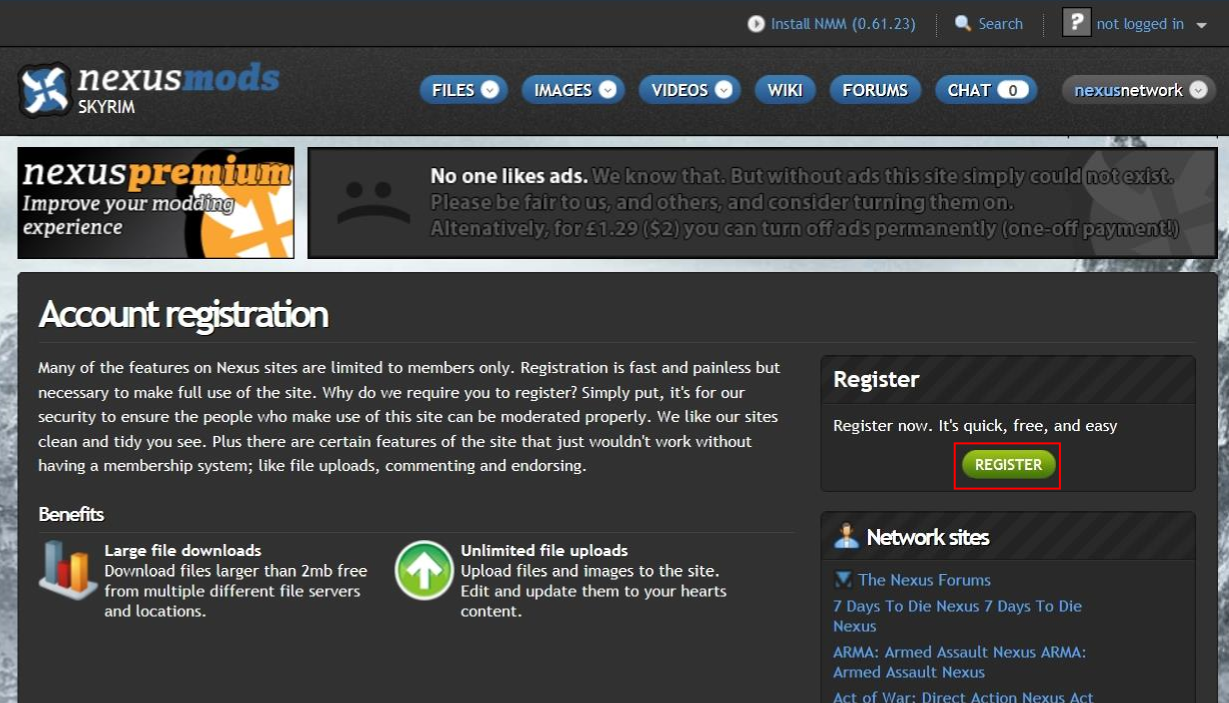
Task: Open 7 Days To Die Nexus link
Action: click(x=957, y=616)
